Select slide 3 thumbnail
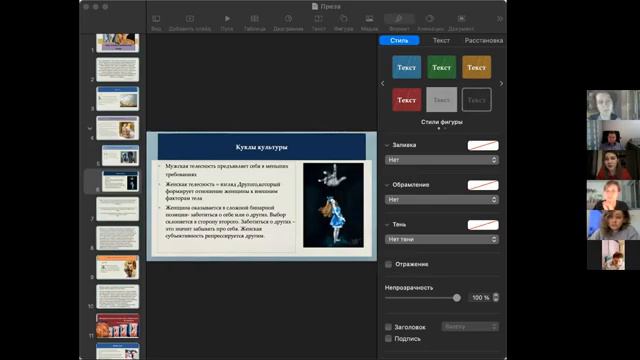Viewport: 640px width, 360px height. point(118,98)
